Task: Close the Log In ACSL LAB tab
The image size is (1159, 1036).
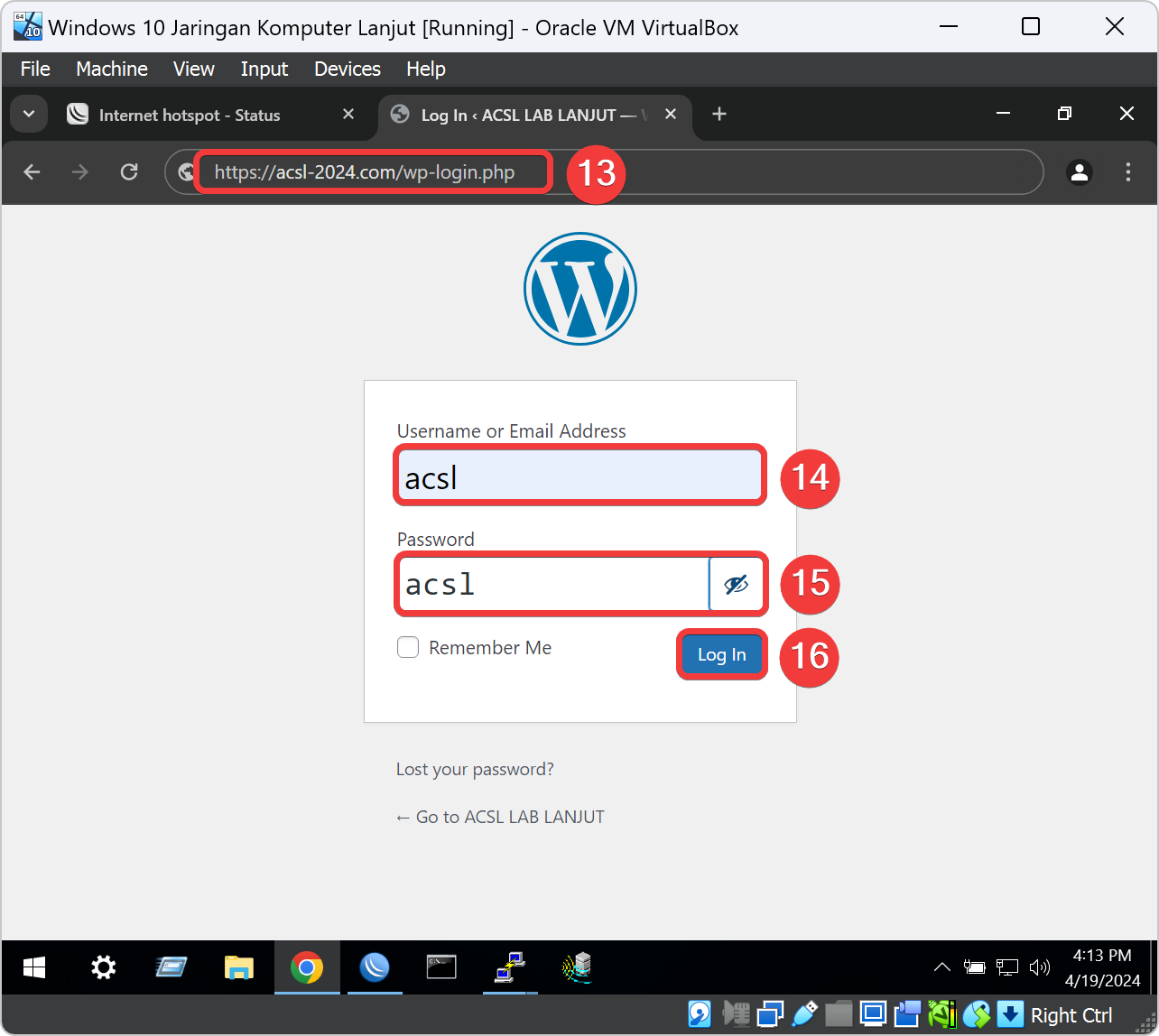Action: click(671, 115)
